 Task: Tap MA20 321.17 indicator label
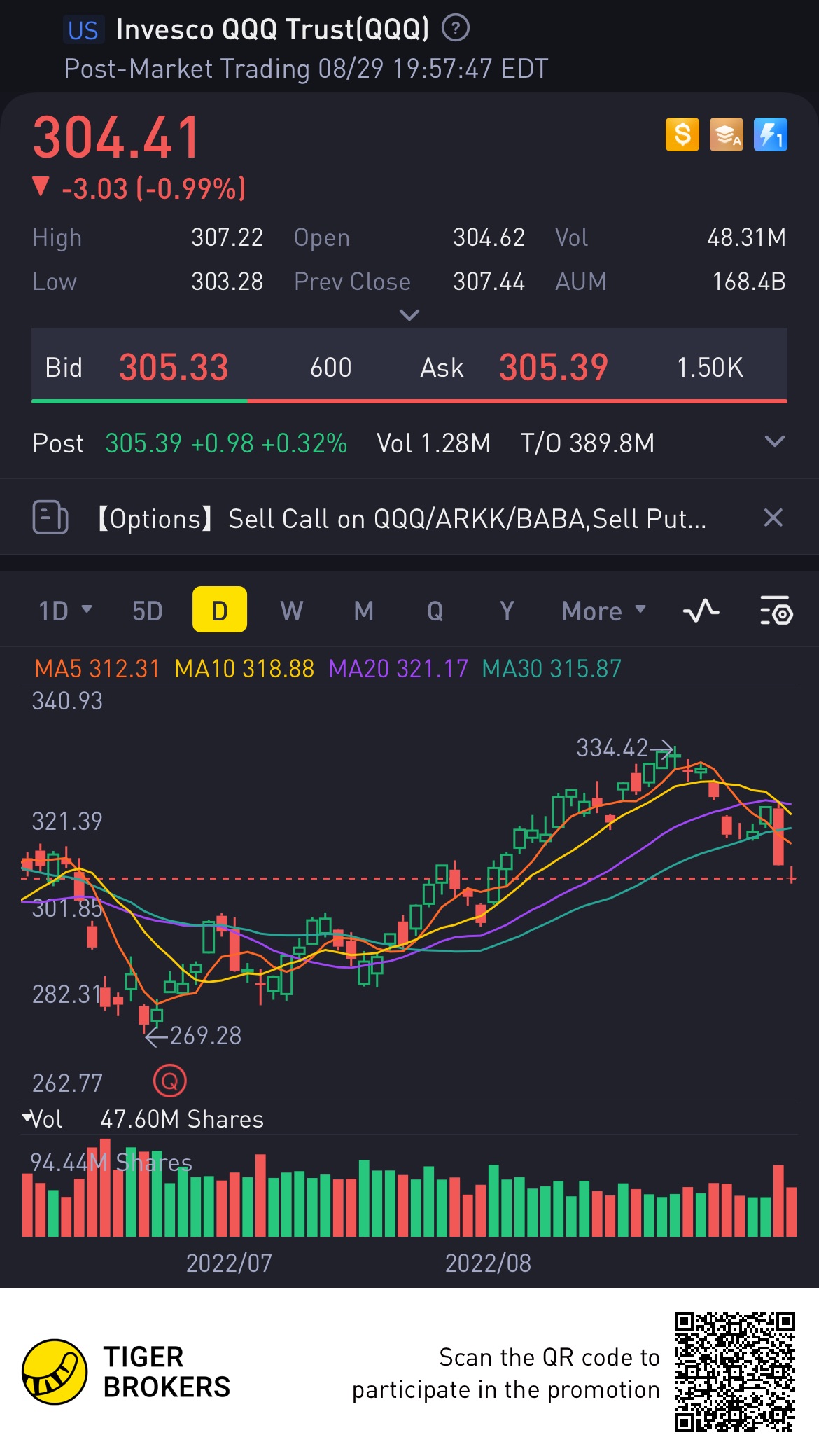(x=398, y=669)
